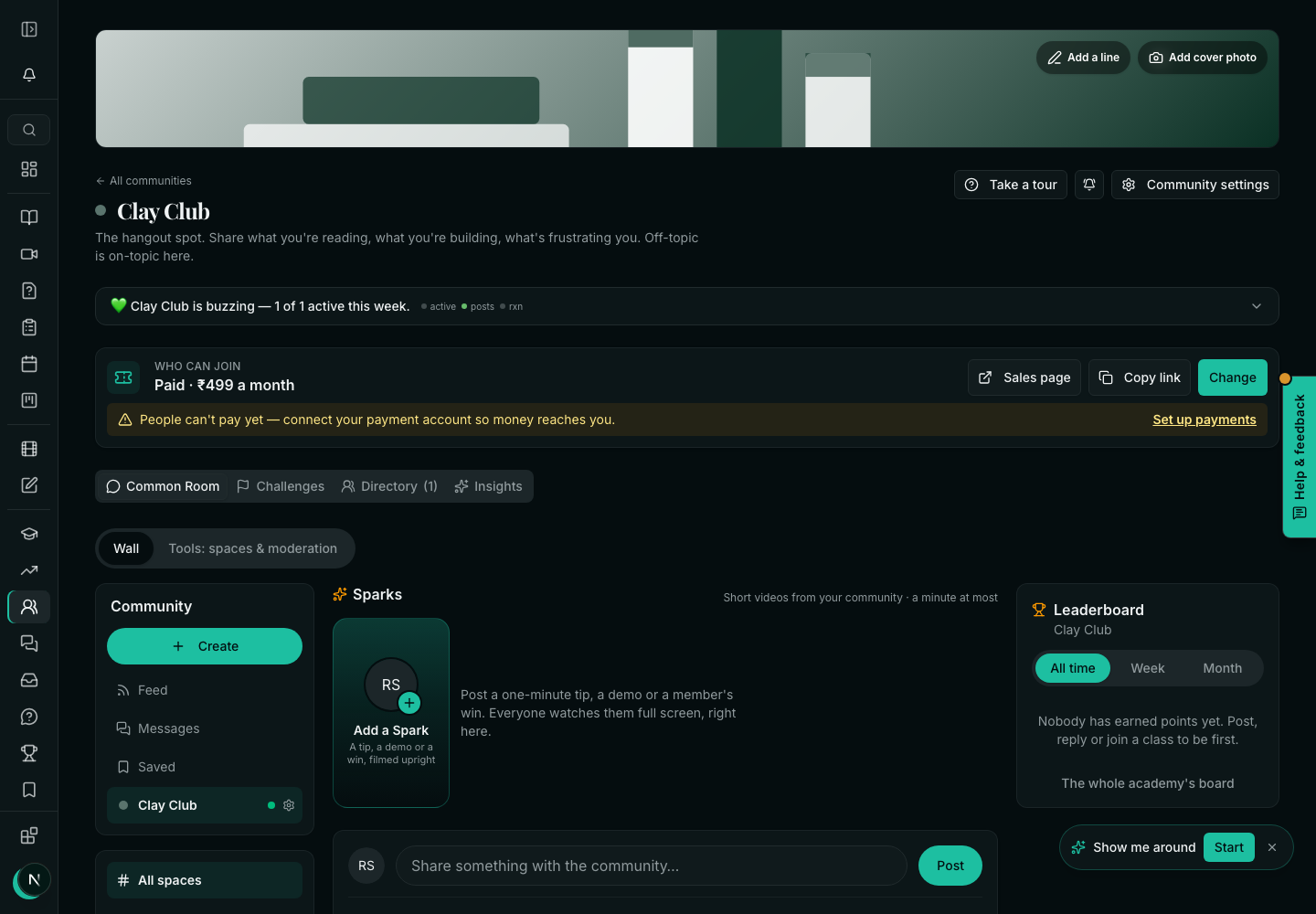Open the graduation cap icon in sidebar
This screenshot has height=914, width=1316.
pos(29,534)
